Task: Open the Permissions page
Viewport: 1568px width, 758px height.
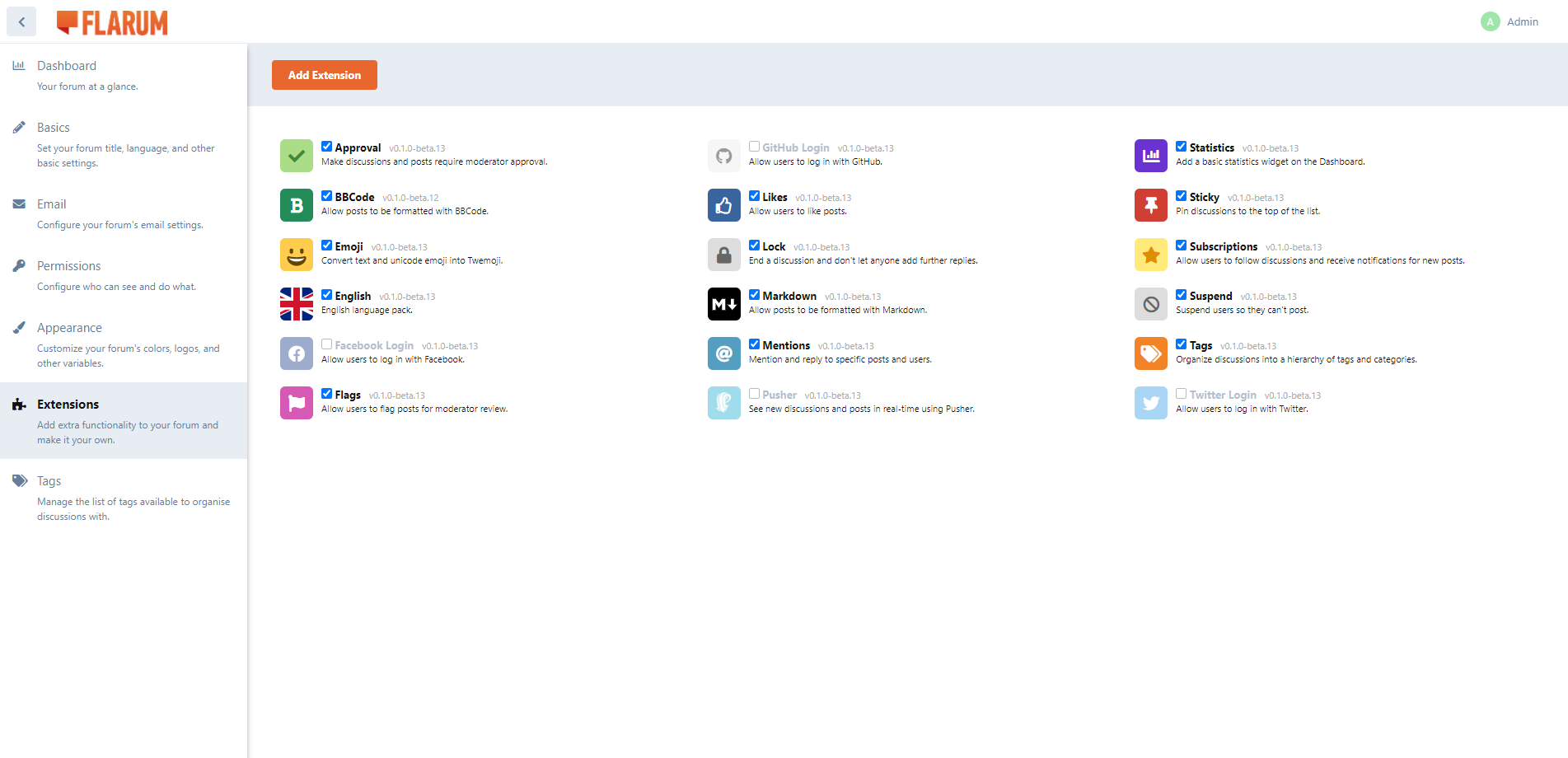Action: pos(124,275)
